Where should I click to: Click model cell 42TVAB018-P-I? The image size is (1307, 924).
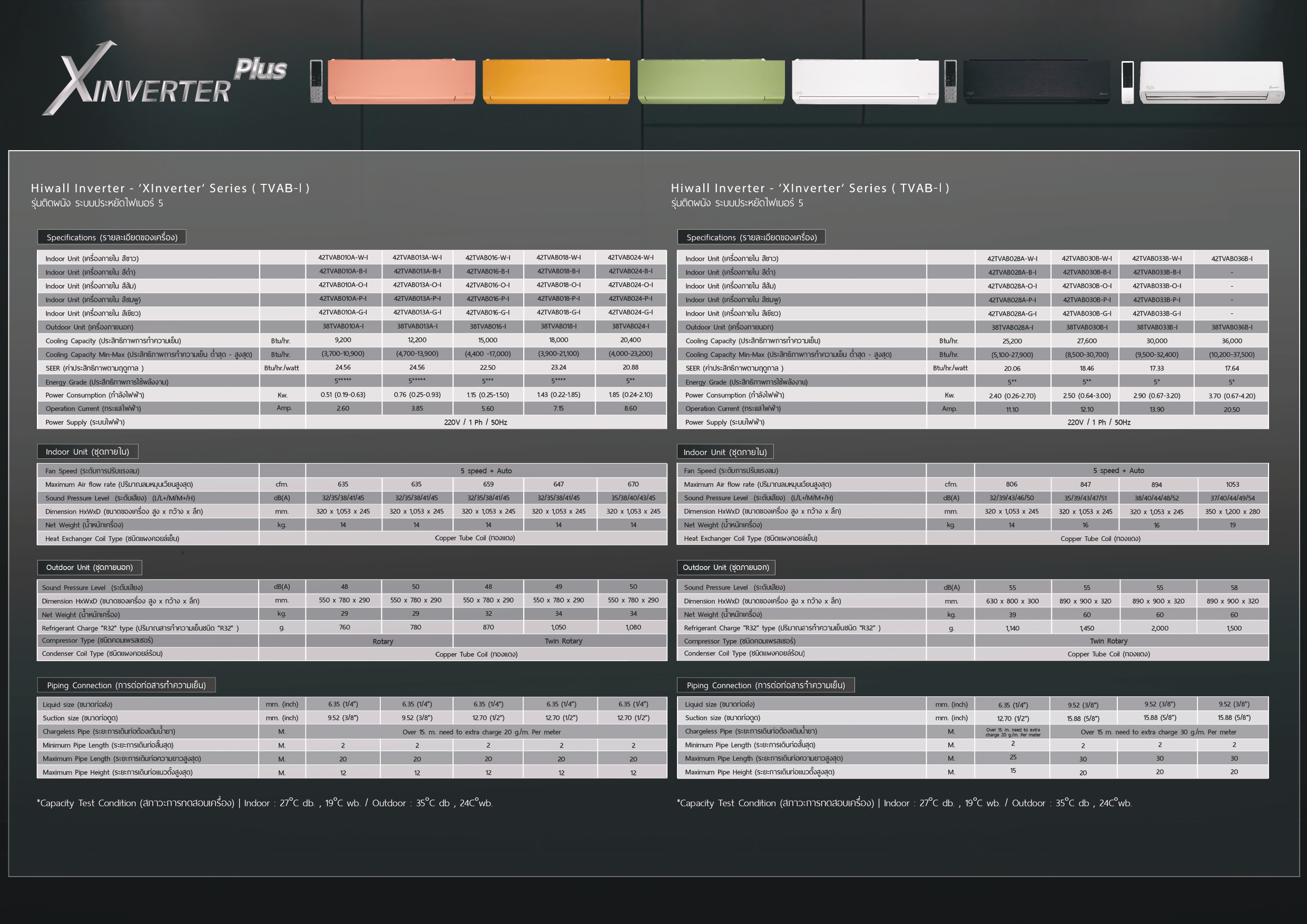[x=558, y=298]
